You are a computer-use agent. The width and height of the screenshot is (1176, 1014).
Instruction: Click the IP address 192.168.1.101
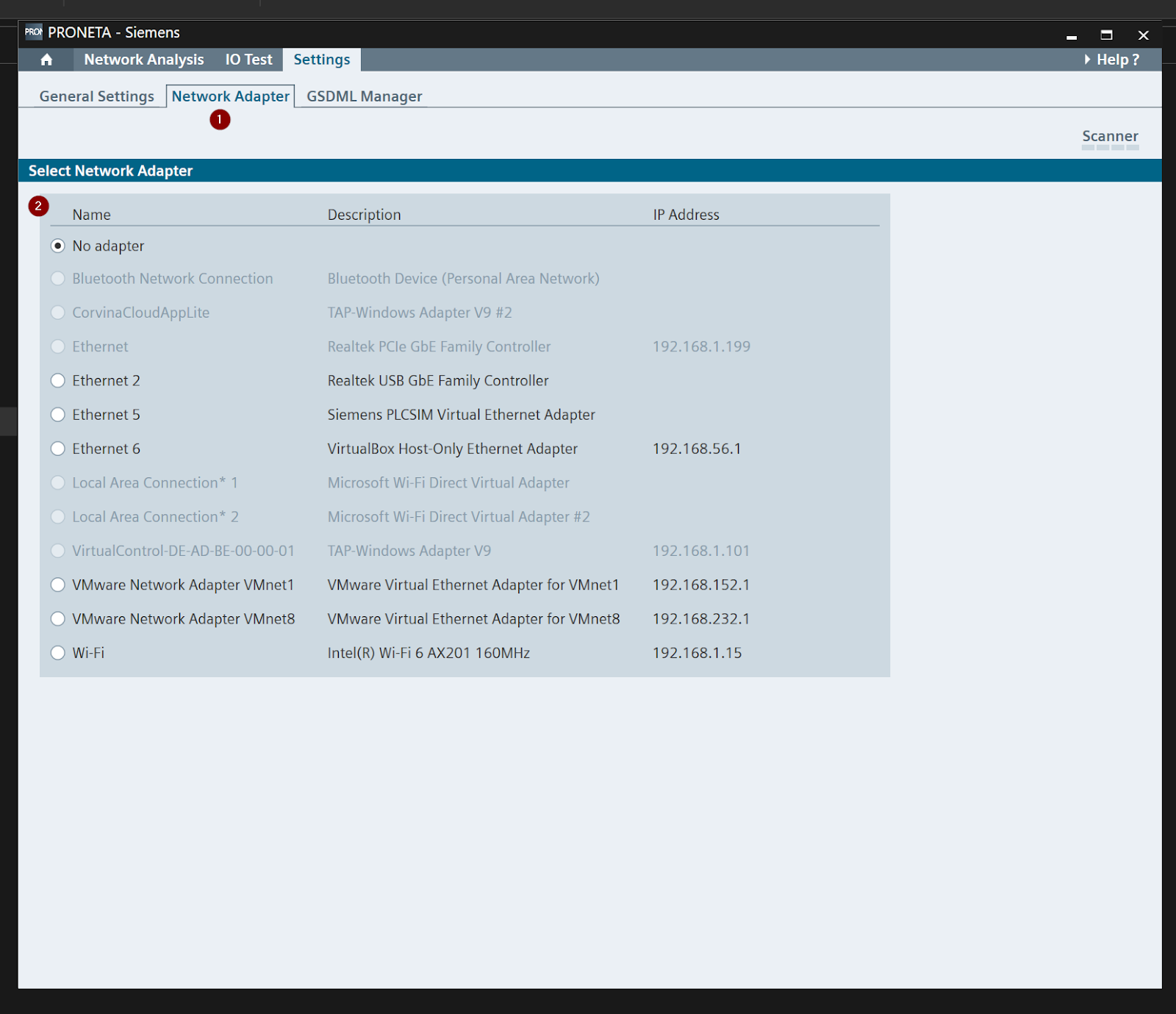701,551
